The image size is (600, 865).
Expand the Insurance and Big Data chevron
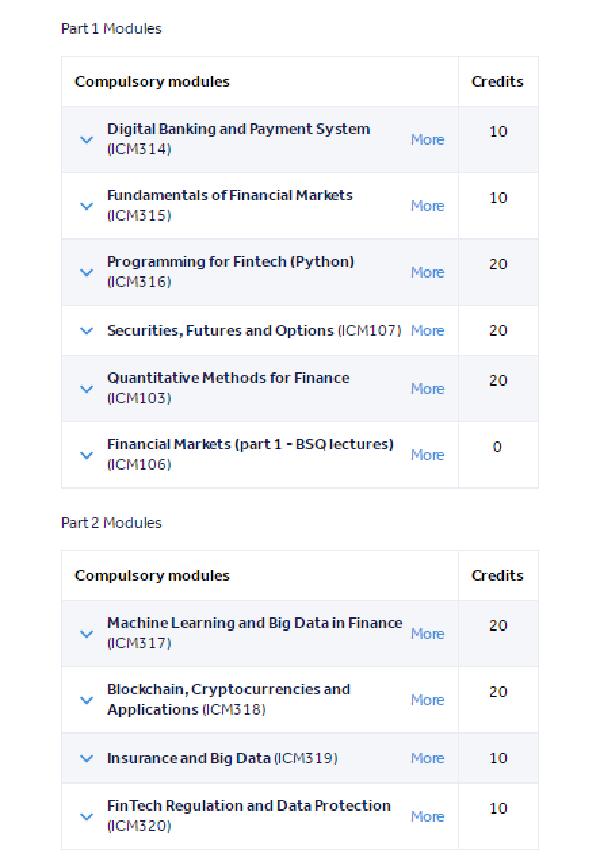[87, 758]
